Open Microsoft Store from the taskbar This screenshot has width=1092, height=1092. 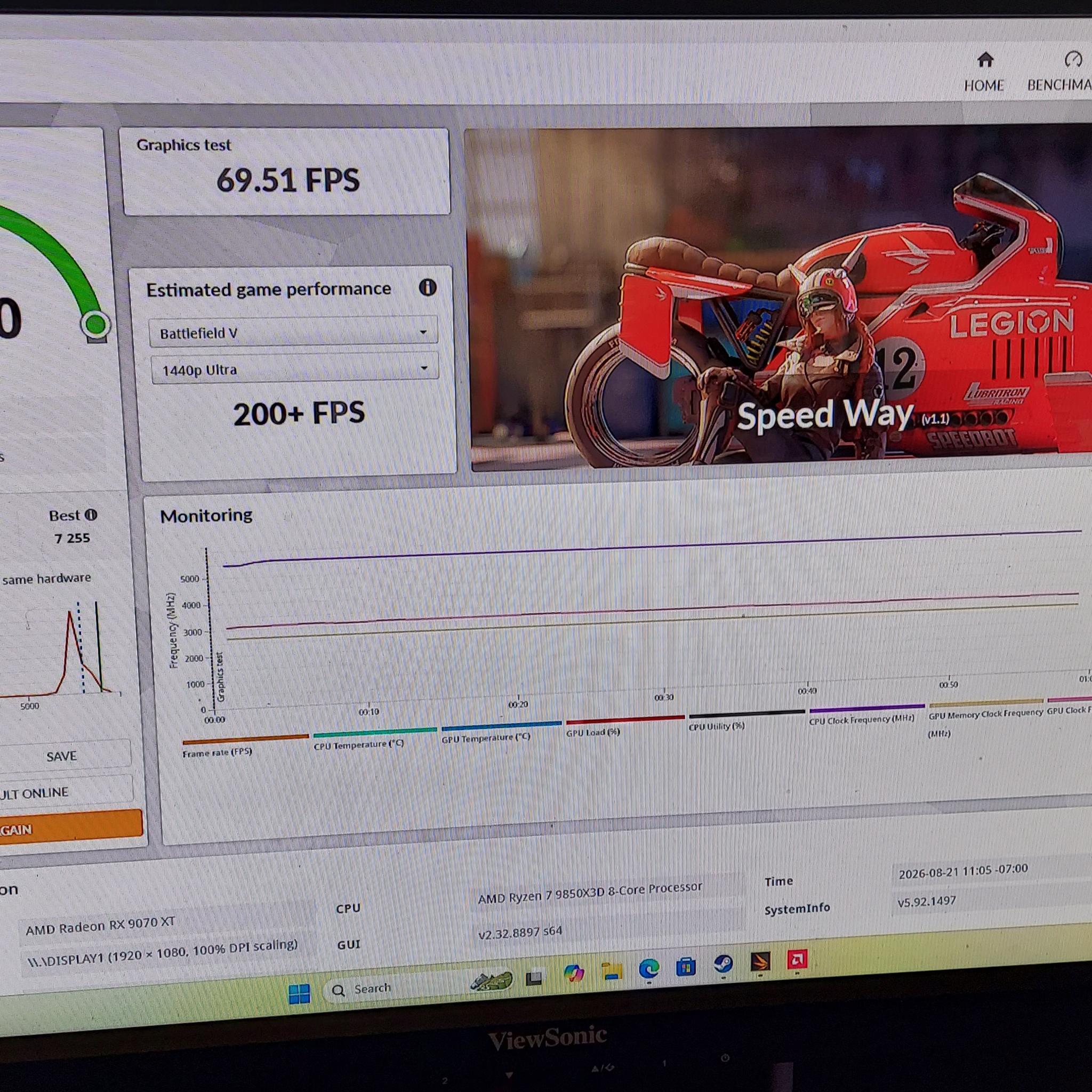pyautogui.click(x=686, y=967)
